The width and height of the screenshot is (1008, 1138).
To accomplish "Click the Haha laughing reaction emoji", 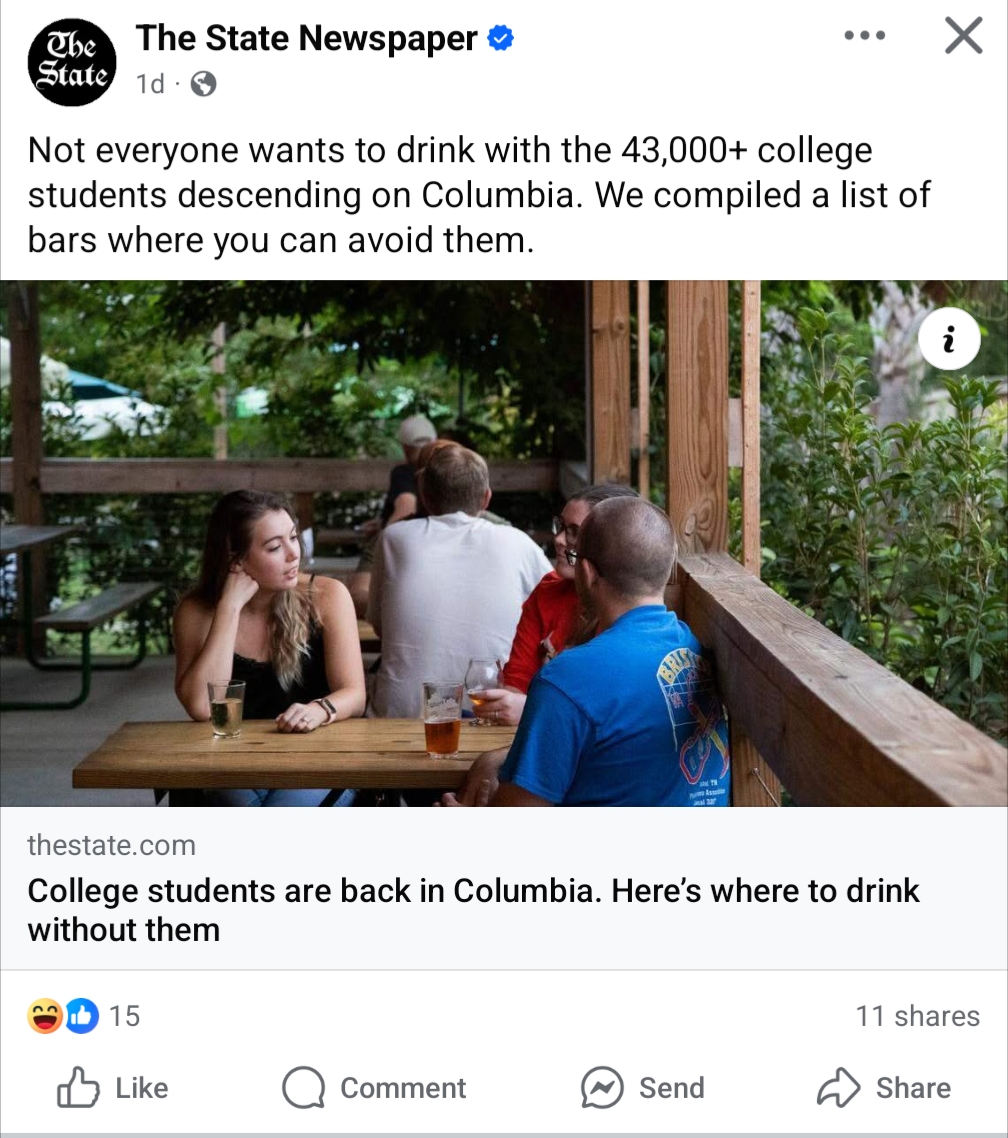I will [46, 1017].
